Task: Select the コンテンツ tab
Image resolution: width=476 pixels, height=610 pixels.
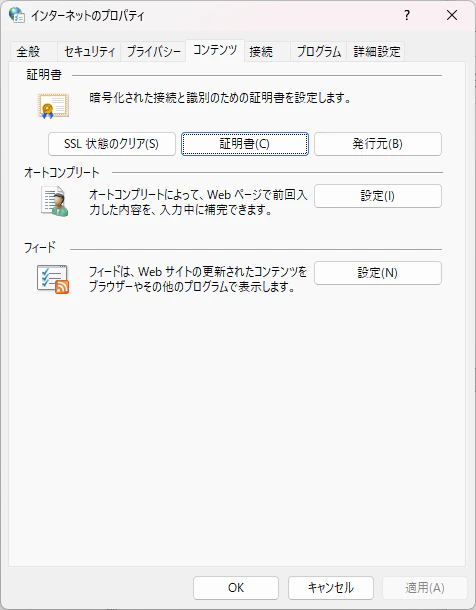Action: (x=215, y=50)
